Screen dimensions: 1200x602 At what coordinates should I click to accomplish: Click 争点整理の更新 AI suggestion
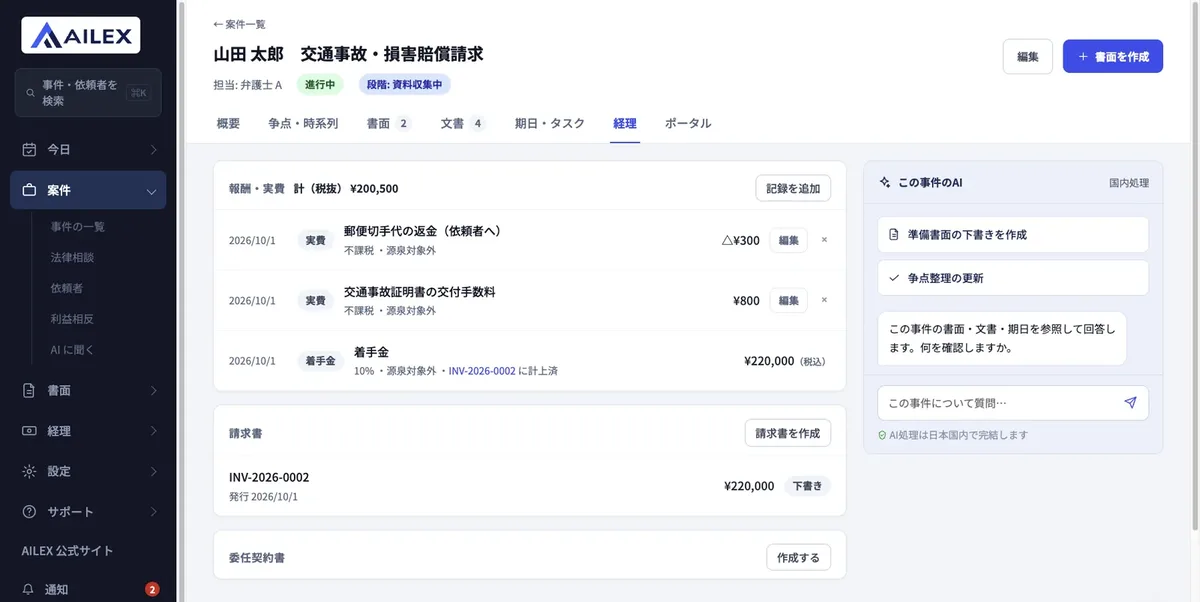coord(1013,278)
